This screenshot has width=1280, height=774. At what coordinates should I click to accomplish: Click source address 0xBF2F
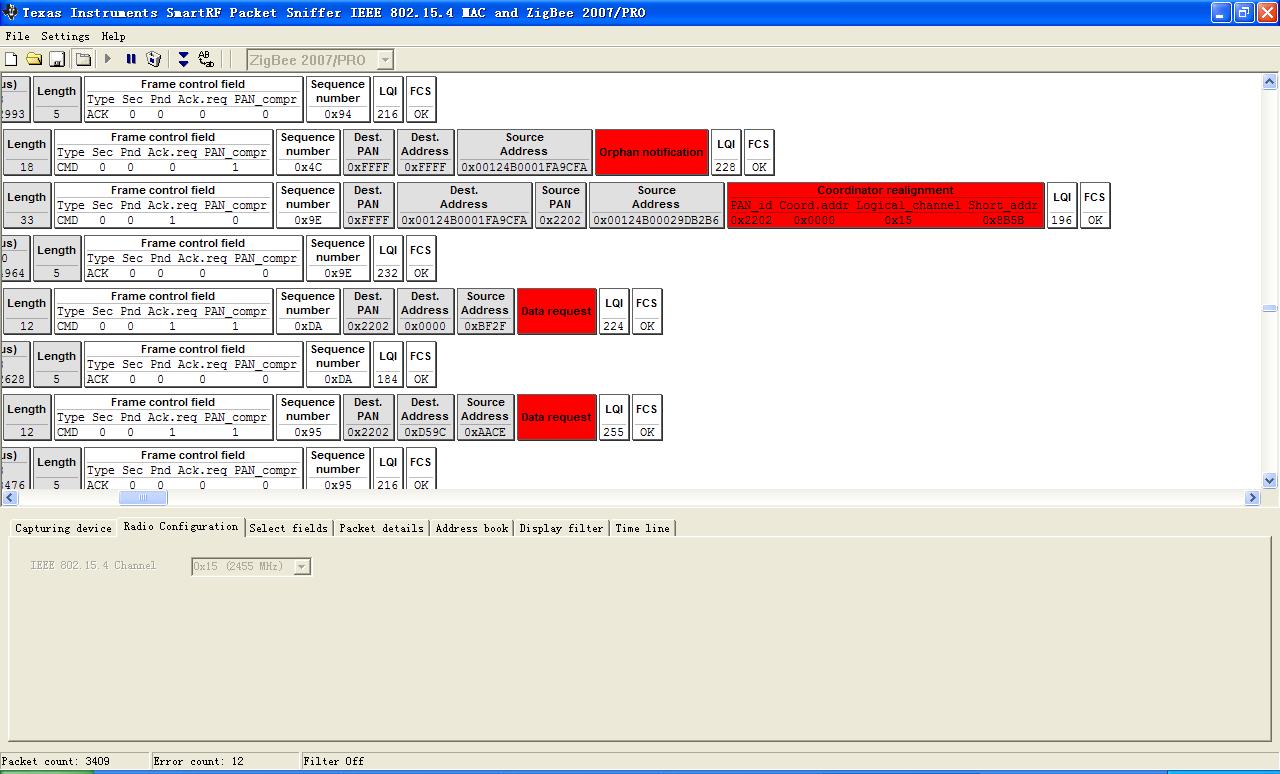486,326
